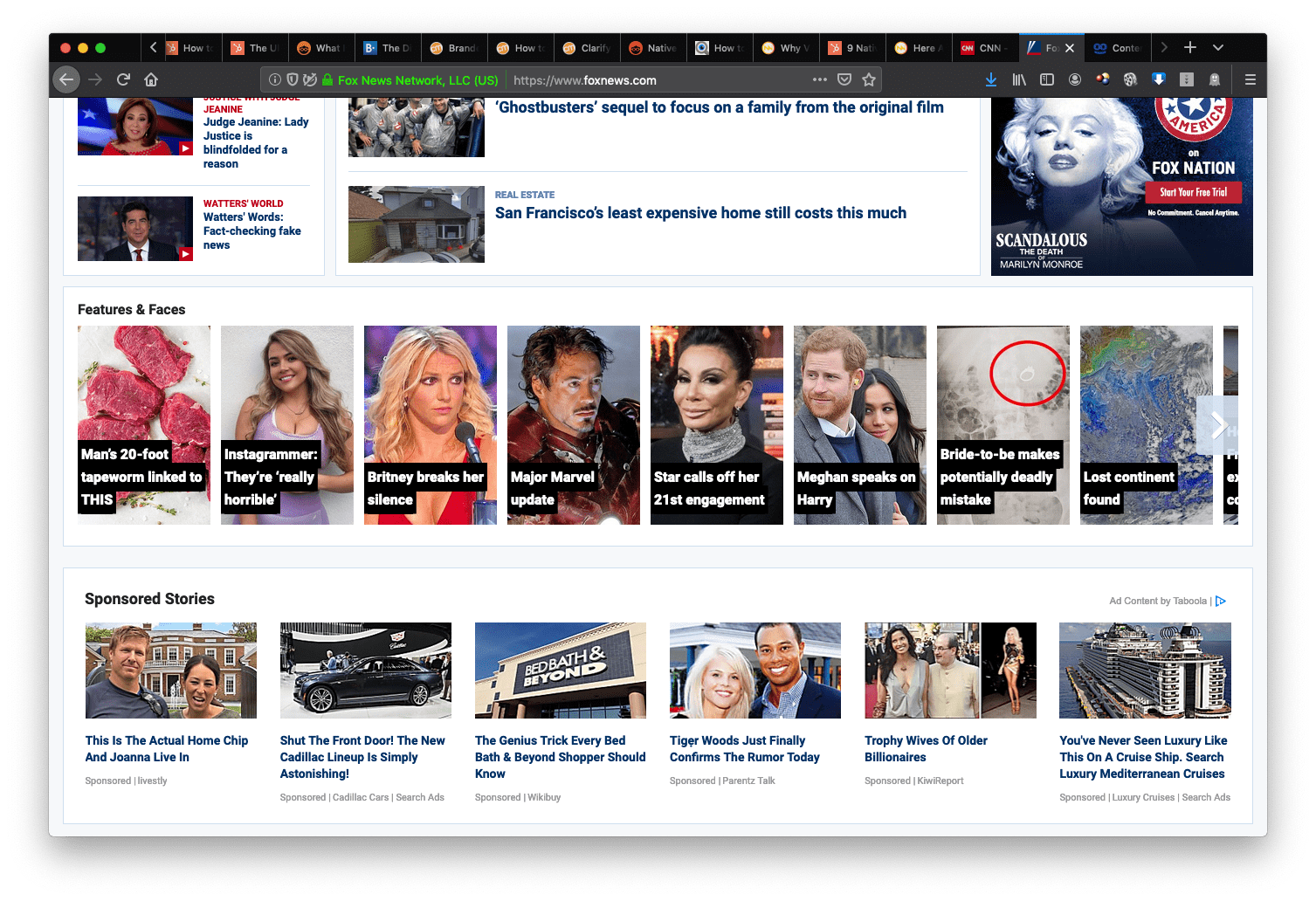
Task: Close the Fox News tab
Action: 1070,48
